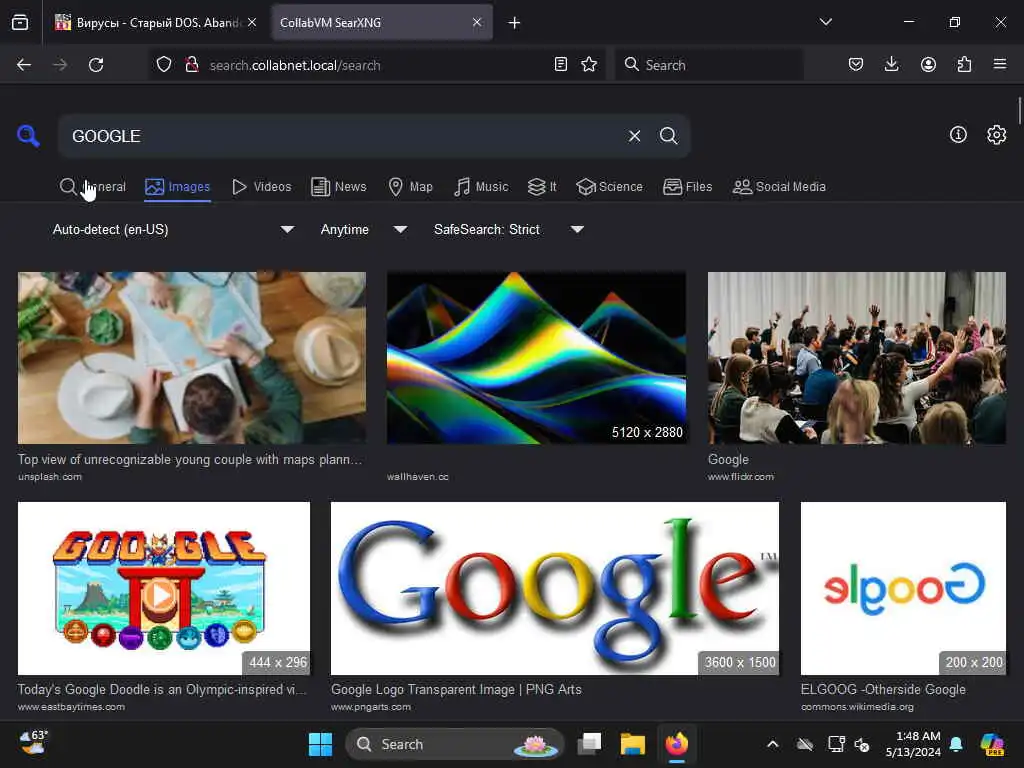Switch to the News category

[339, 187]
